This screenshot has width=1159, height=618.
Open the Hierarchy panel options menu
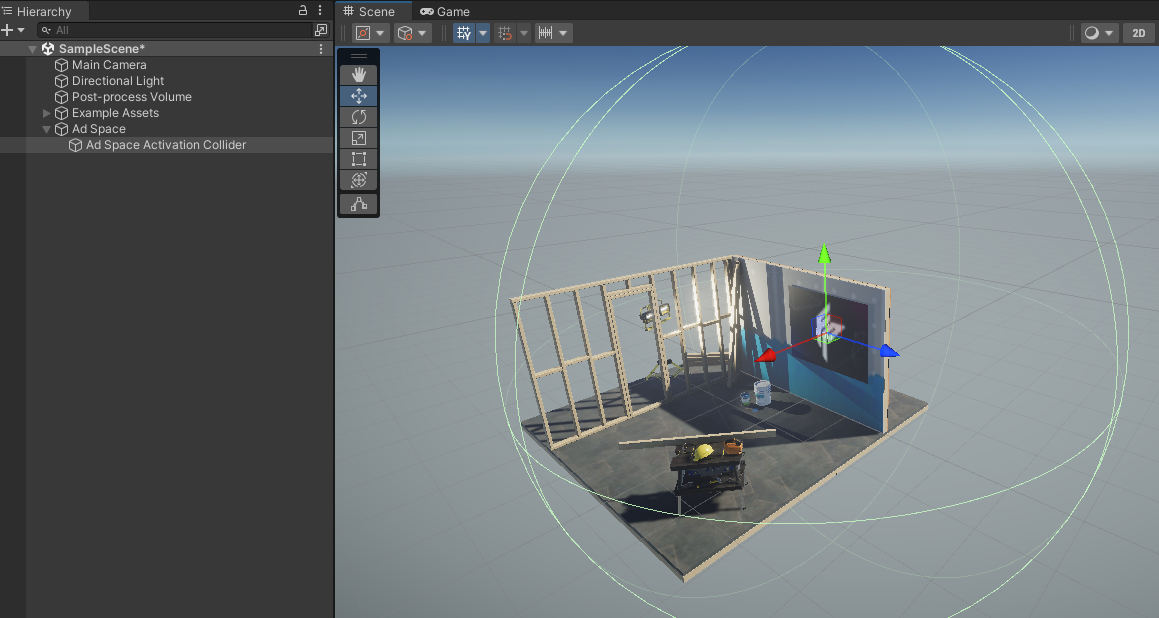(x=320, y=10)
